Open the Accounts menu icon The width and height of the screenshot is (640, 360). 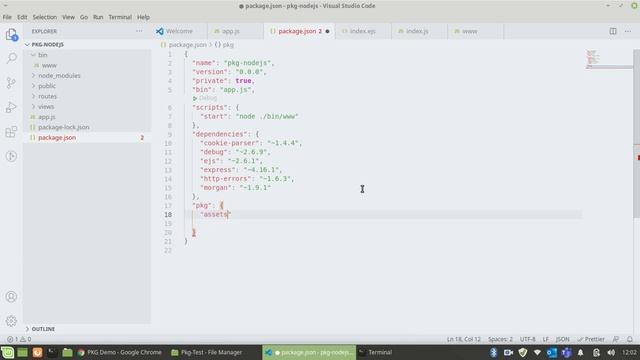(11, 297)
